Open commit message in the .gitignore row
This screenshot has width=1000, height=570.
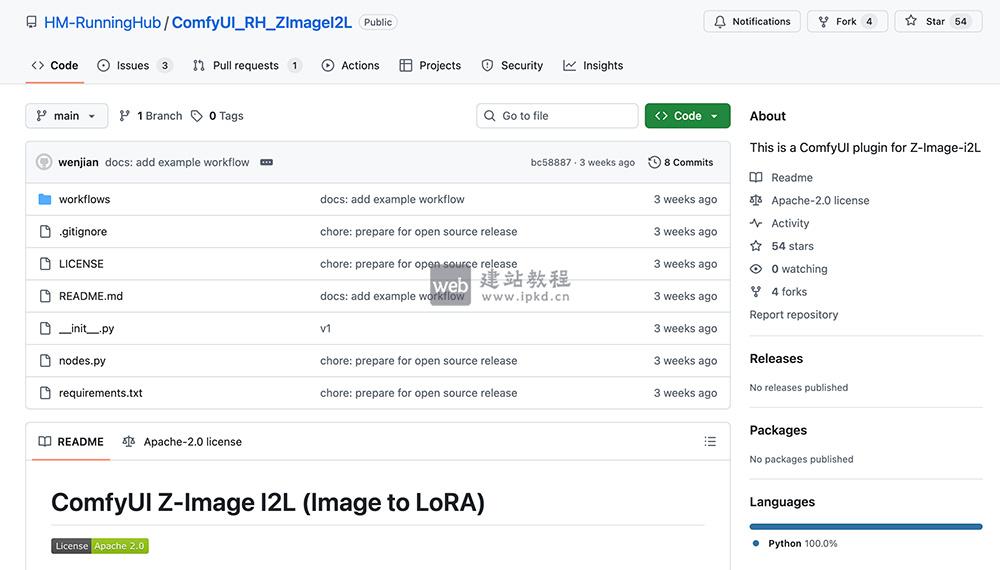click(x=418, y=231)
